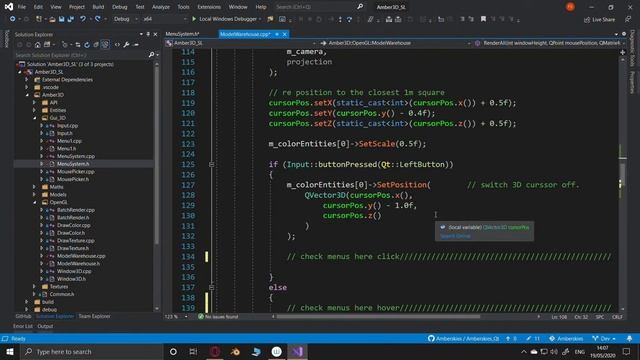Open the Debug configuration dropdown

click(x=125, y=19)
